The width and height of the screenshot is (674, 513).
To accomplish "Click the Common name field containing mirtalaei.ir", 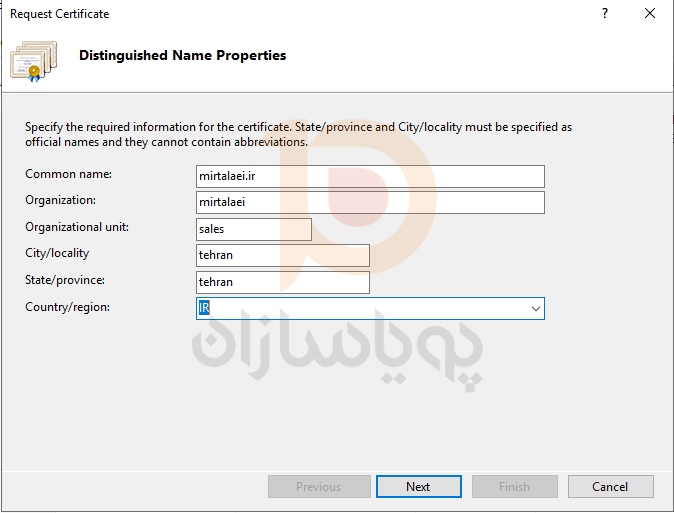I will 370,176.
